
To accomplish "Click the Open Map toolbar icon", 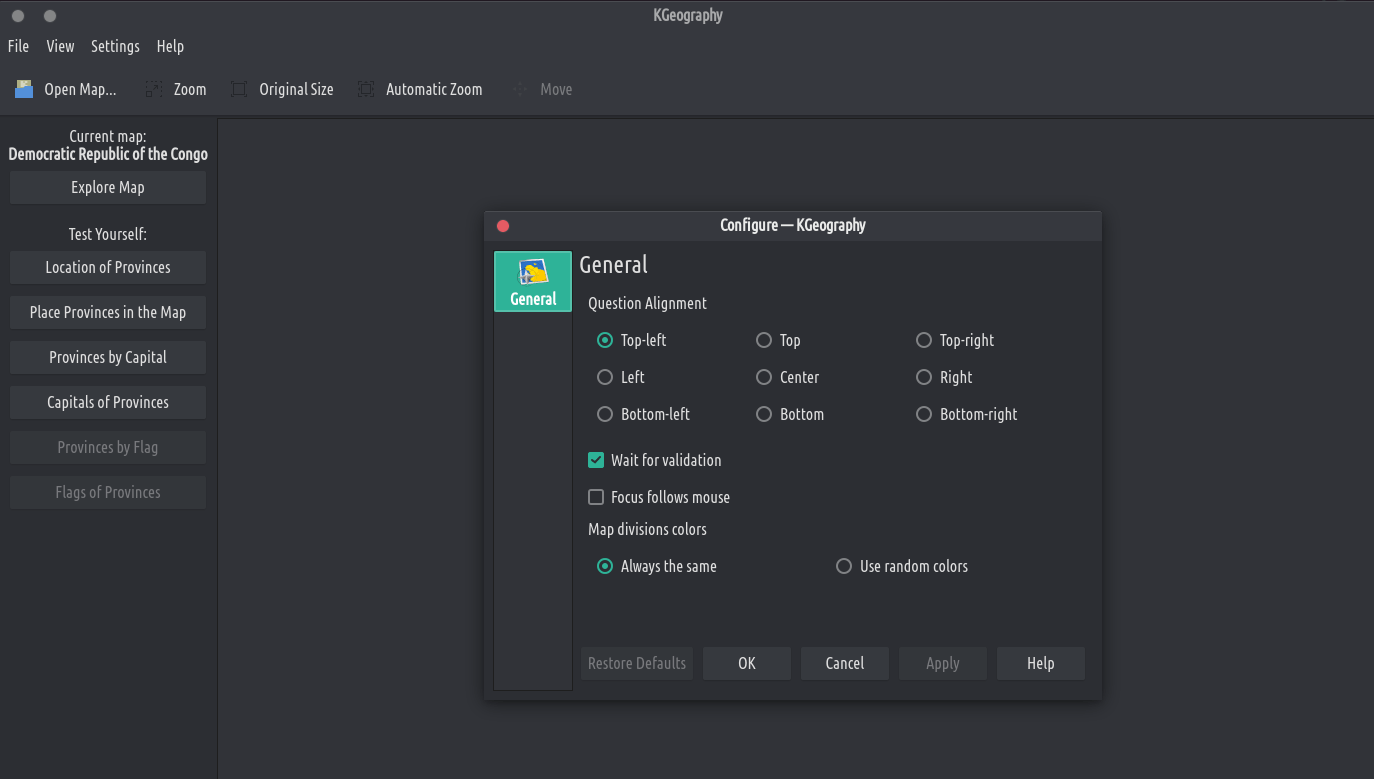I will 24,89.
